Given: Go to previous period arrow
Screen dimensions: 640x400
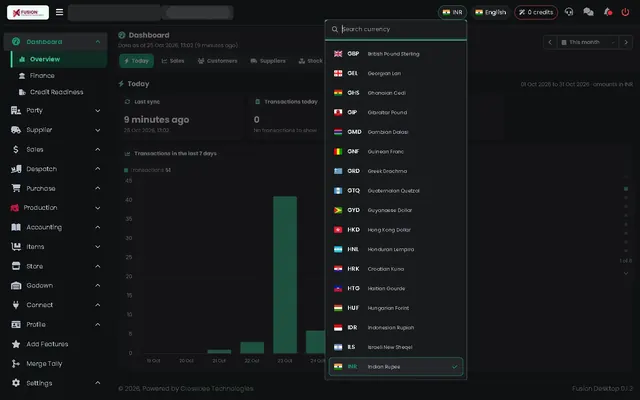Looking at the screenshot, I should coord(550,42).
